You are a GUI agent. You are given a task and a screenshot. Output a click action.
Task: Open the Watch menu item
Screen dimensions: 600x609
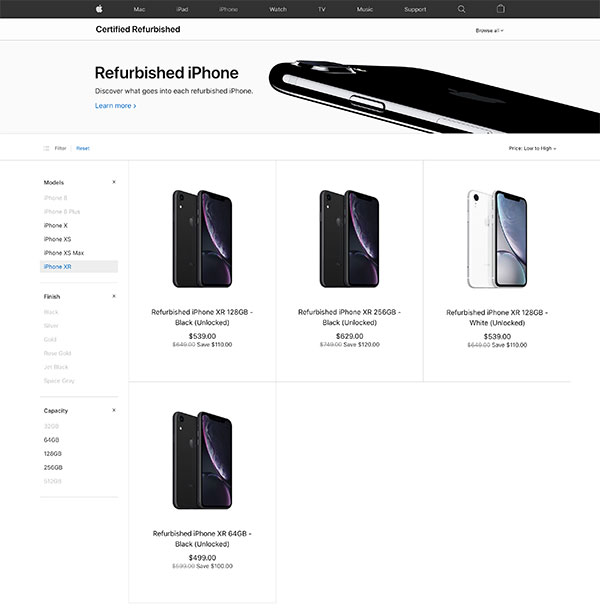[278, 9]
